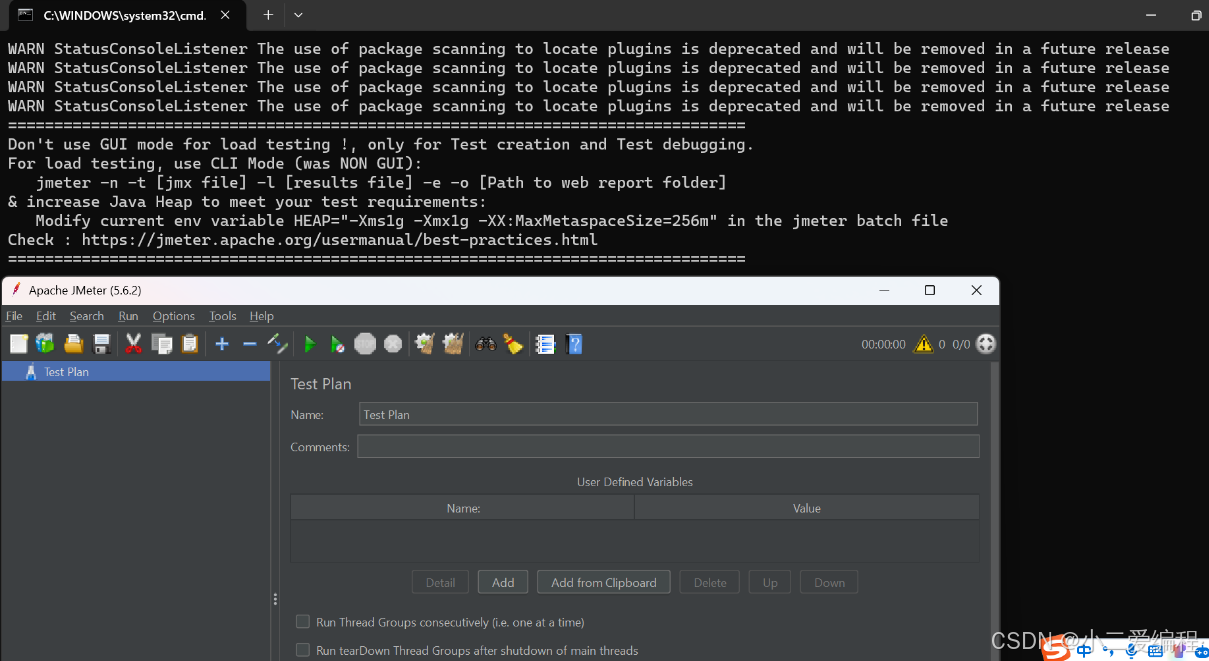This screenshot has height=661, width=1209.
Task: Click the Add from Clipboard button
Action: (x=604, y=582)
